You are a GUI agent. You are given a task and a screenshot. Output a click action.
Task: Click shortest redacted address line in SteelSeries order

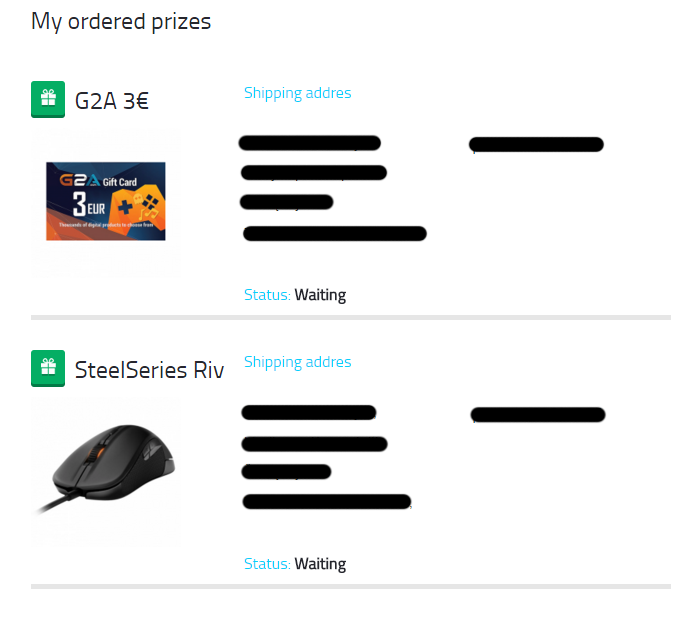click(x=286, y=471)
